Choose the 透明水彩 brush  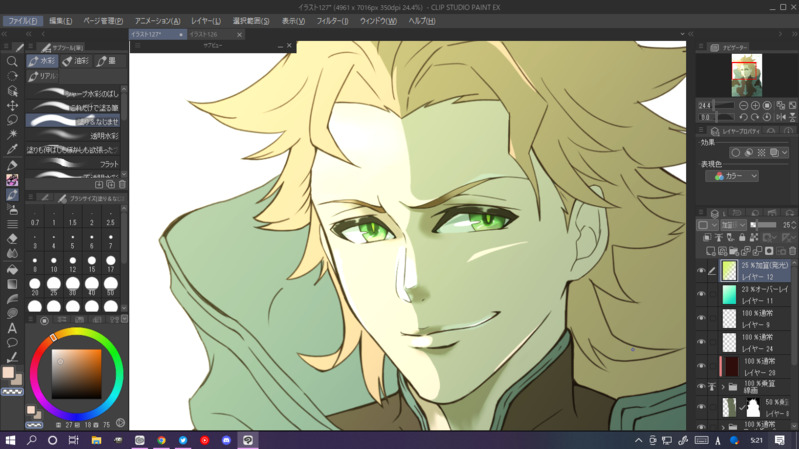[73, 136]
